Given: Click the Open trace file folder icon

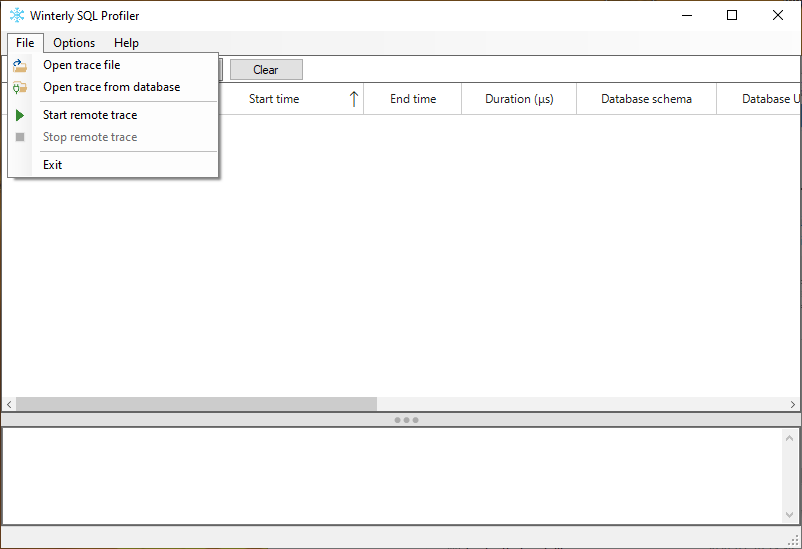Looking at the screenshot, I should (20, 65).
